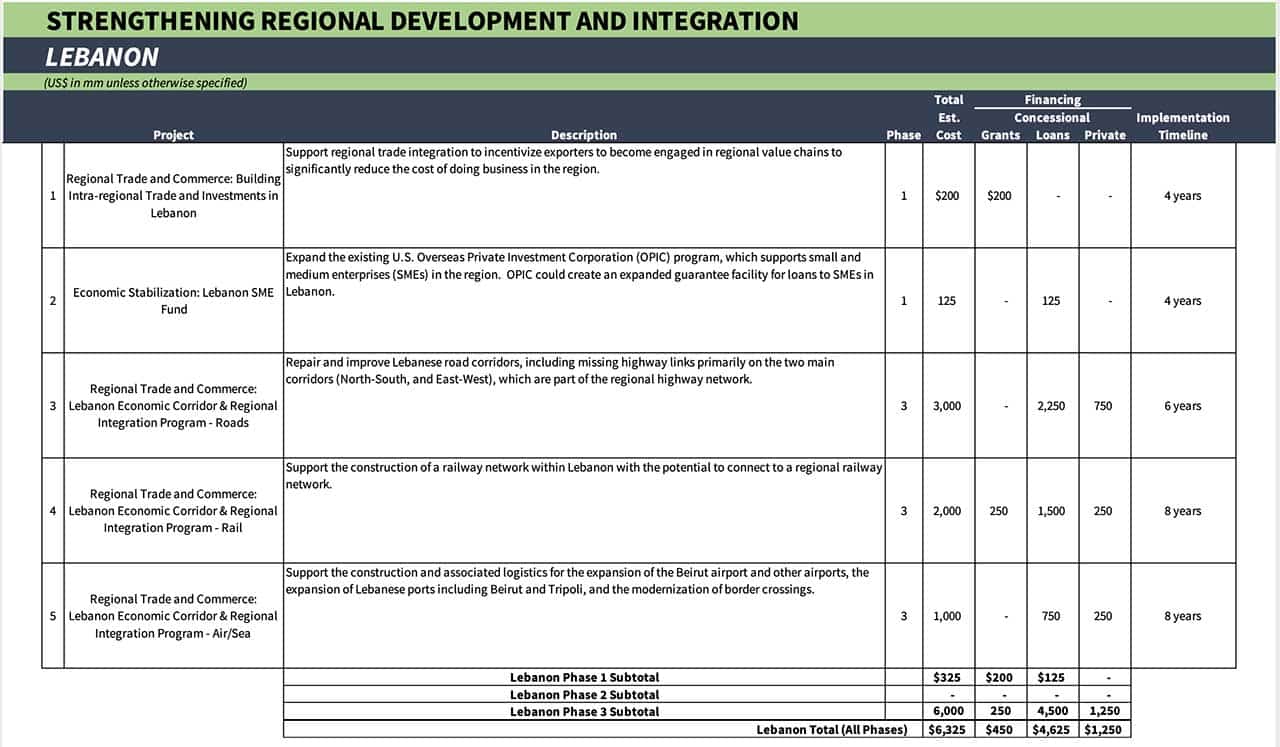Select the Air/Sea program project name cell

[173, 616]
